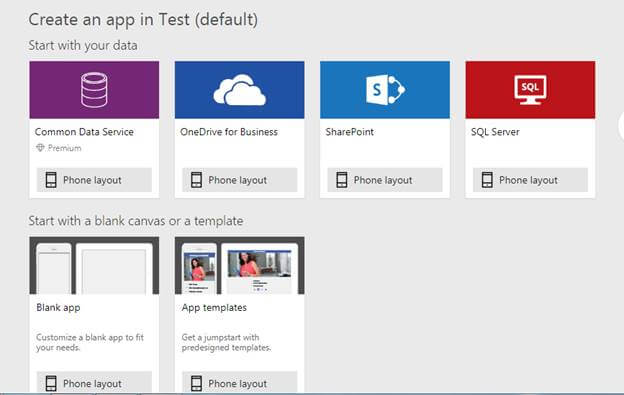Click the SharePoint card title
The width and height of the screenshot is (624, 395).
pyautogui.click(x=349, y=132)
